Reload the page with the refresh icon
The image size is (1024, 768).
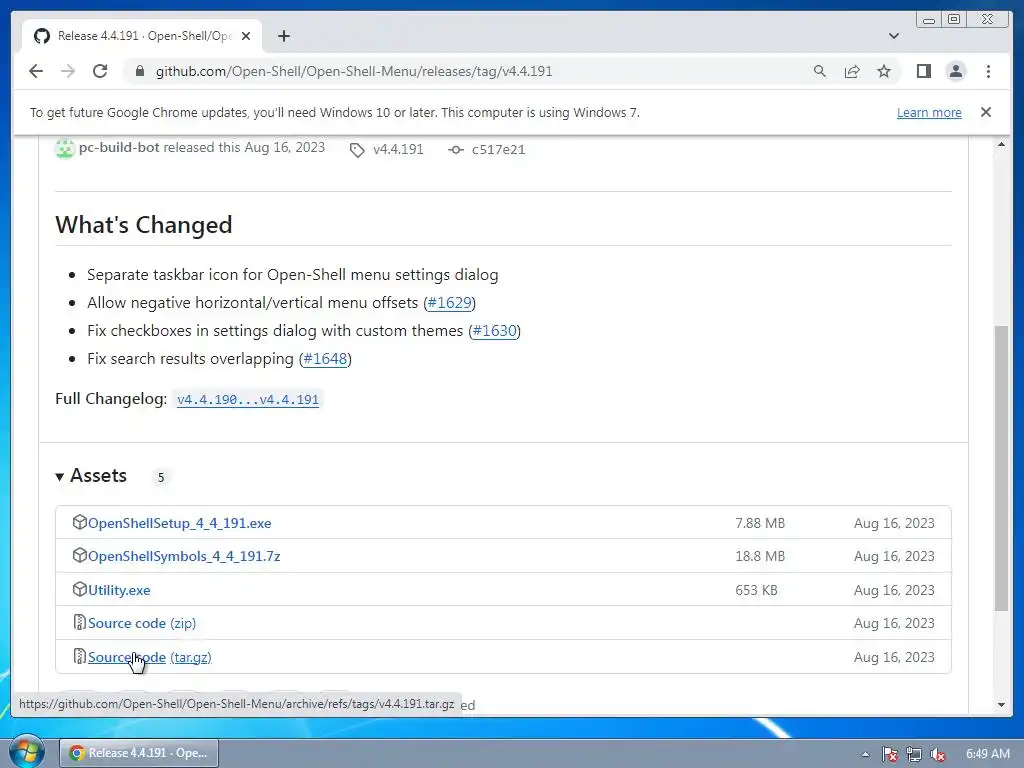tap(100, 71)
